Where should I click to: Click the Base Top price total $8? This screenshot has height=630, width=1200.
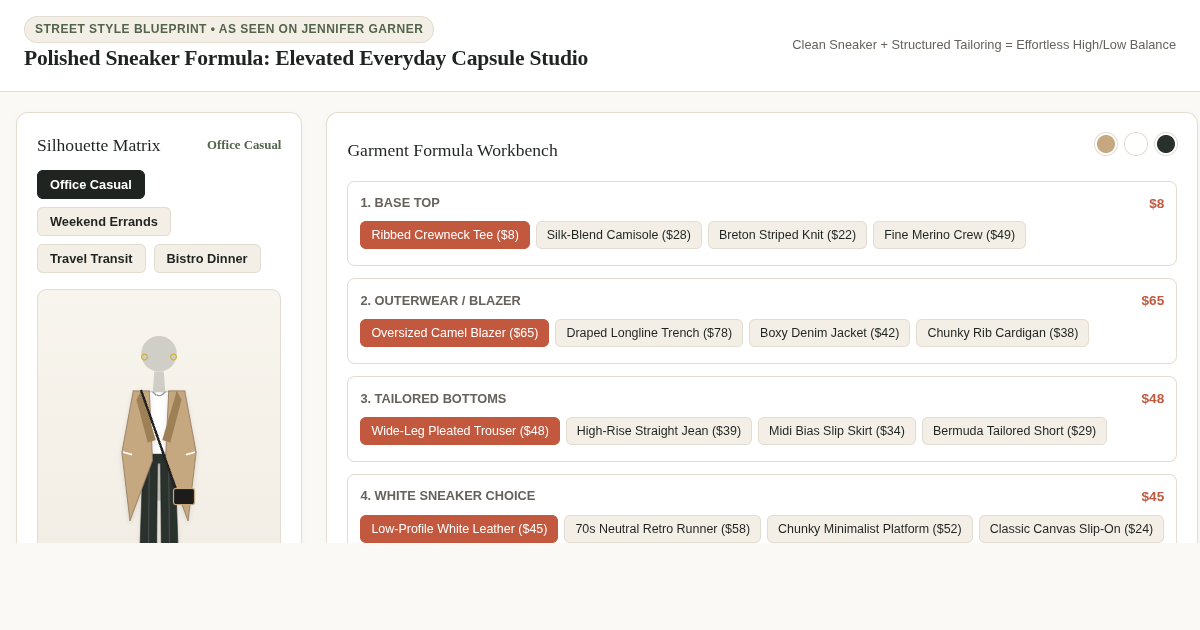[1156, 204]
